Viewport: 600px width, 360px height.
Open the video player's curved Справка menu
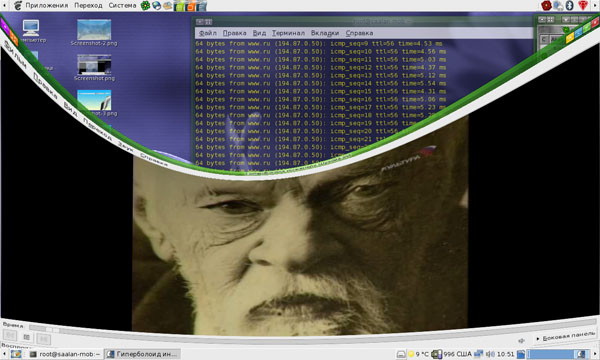[154, 160]
